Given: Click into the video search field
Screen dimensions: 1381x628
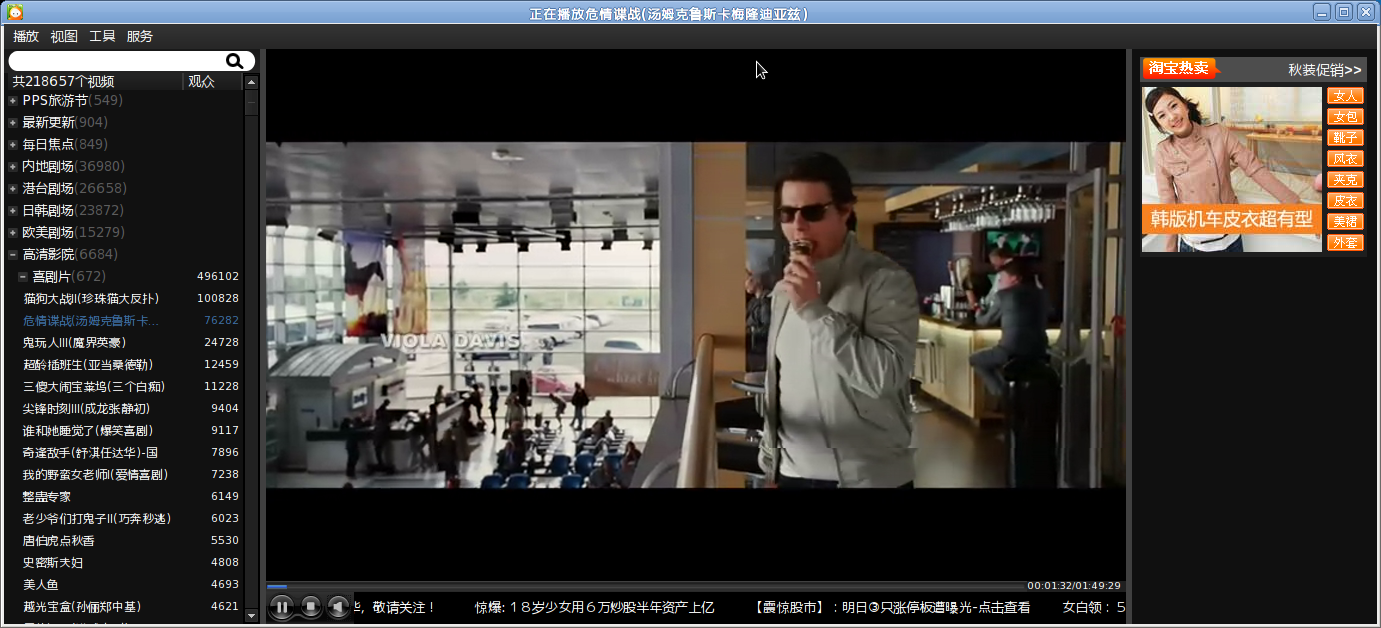Looking at the screenshot, I should (x=115, y=61).
